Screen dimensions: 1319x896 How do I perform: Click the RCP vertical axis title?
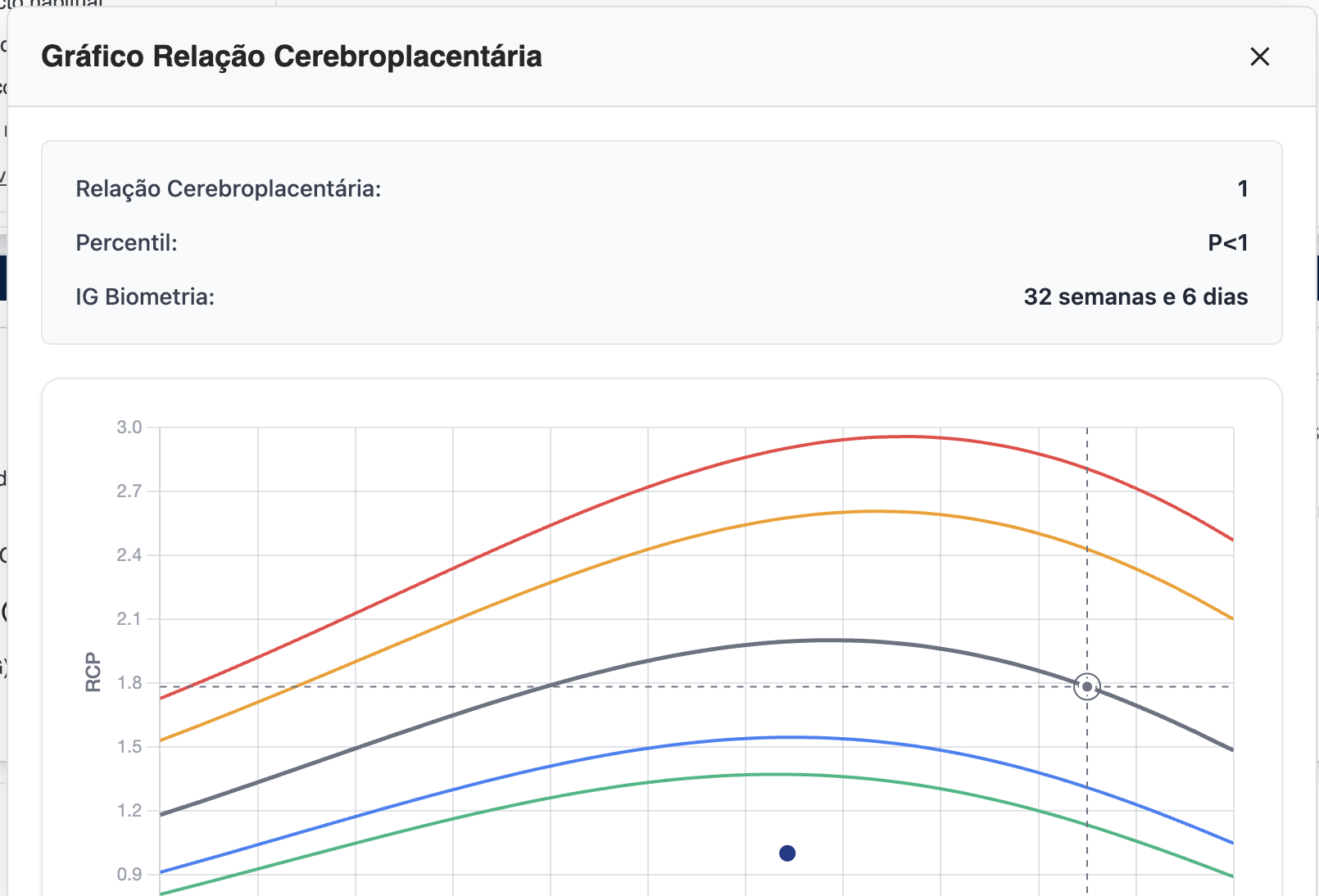click(x=93, y=672)
